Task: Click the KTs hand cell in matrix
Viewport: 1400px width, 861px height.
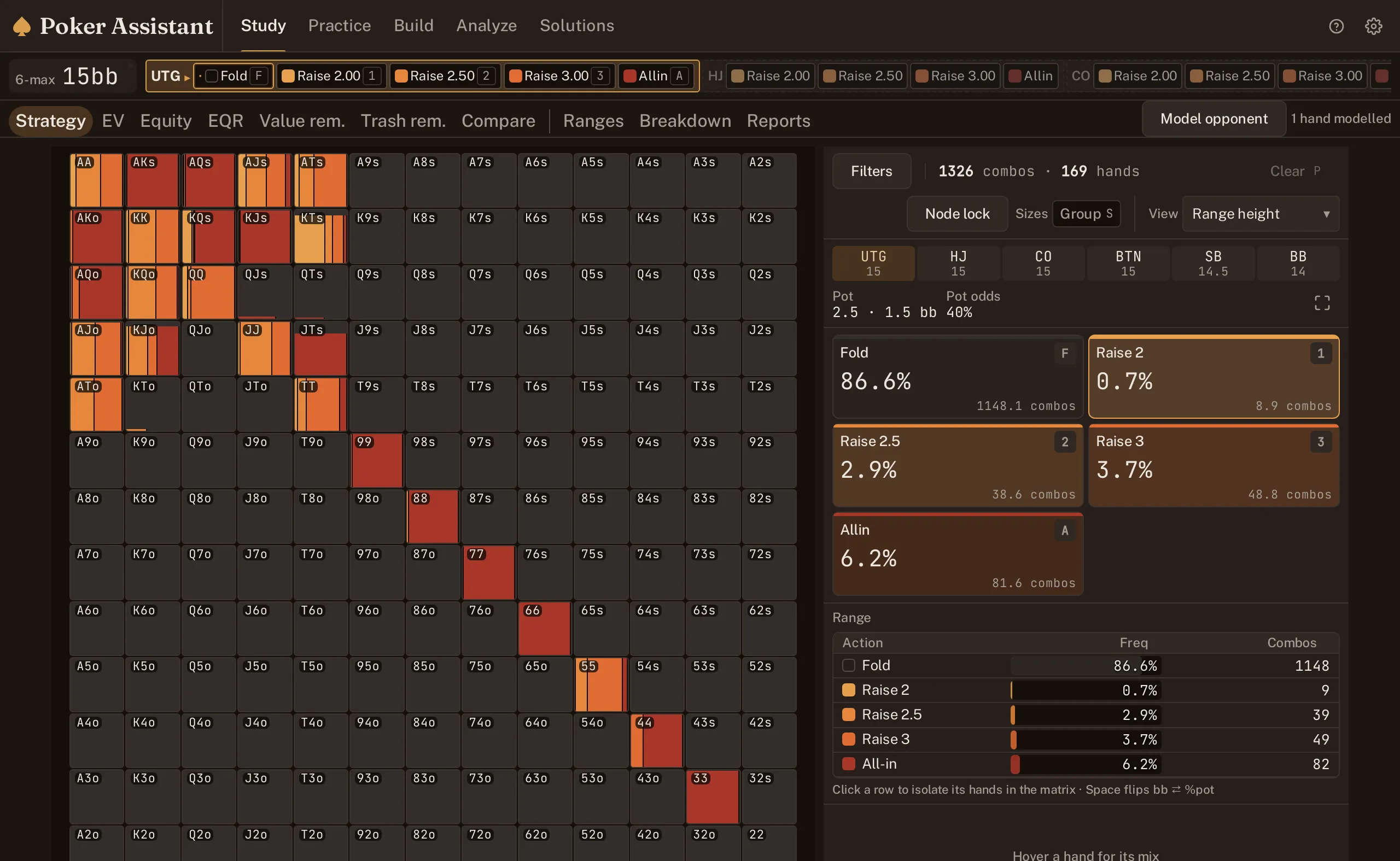Action: click(x=320, y=236)
